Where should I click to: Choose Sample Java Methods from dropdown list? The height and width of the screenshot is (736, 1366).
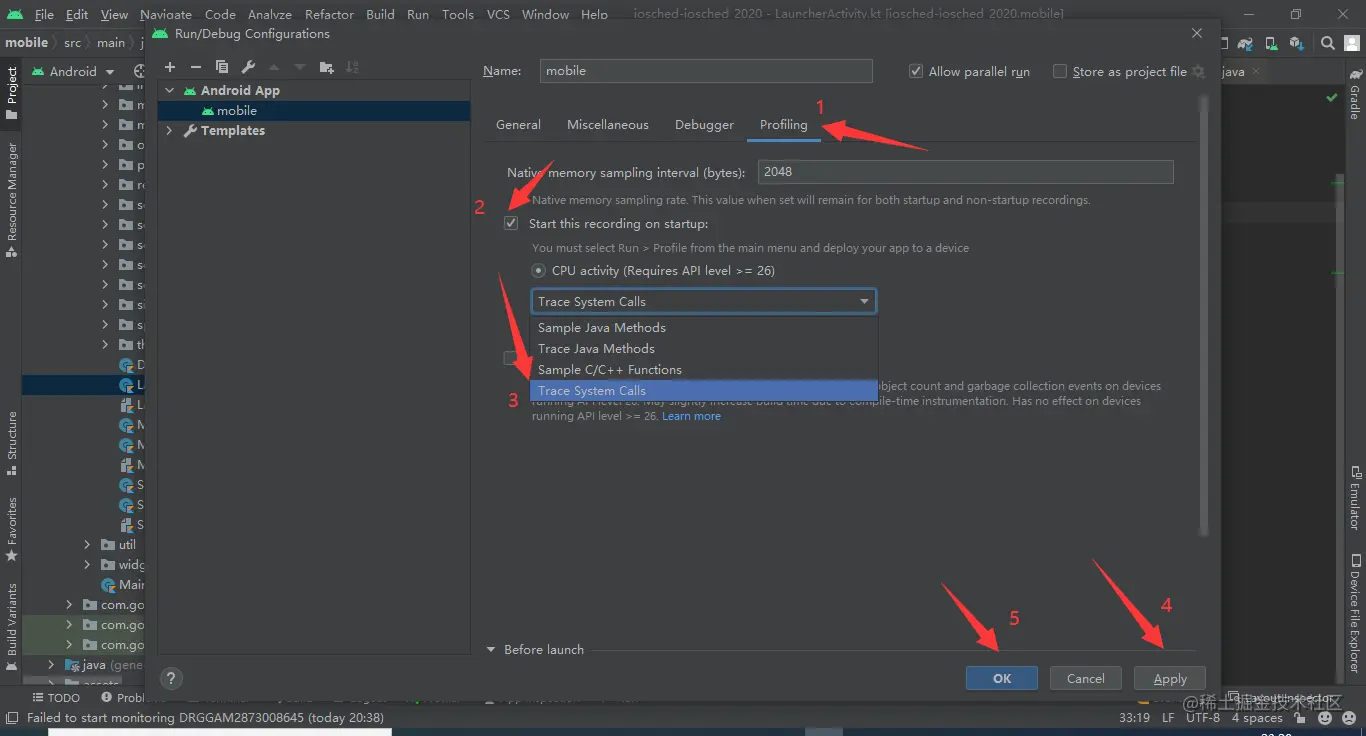pos(703,328)
